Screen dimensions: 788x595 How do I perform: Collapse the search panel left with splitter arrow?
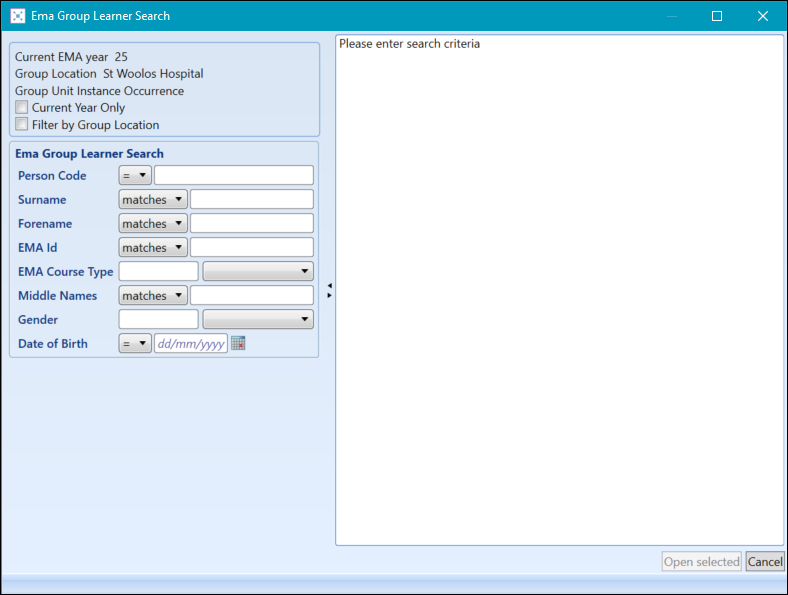[329, 285]
